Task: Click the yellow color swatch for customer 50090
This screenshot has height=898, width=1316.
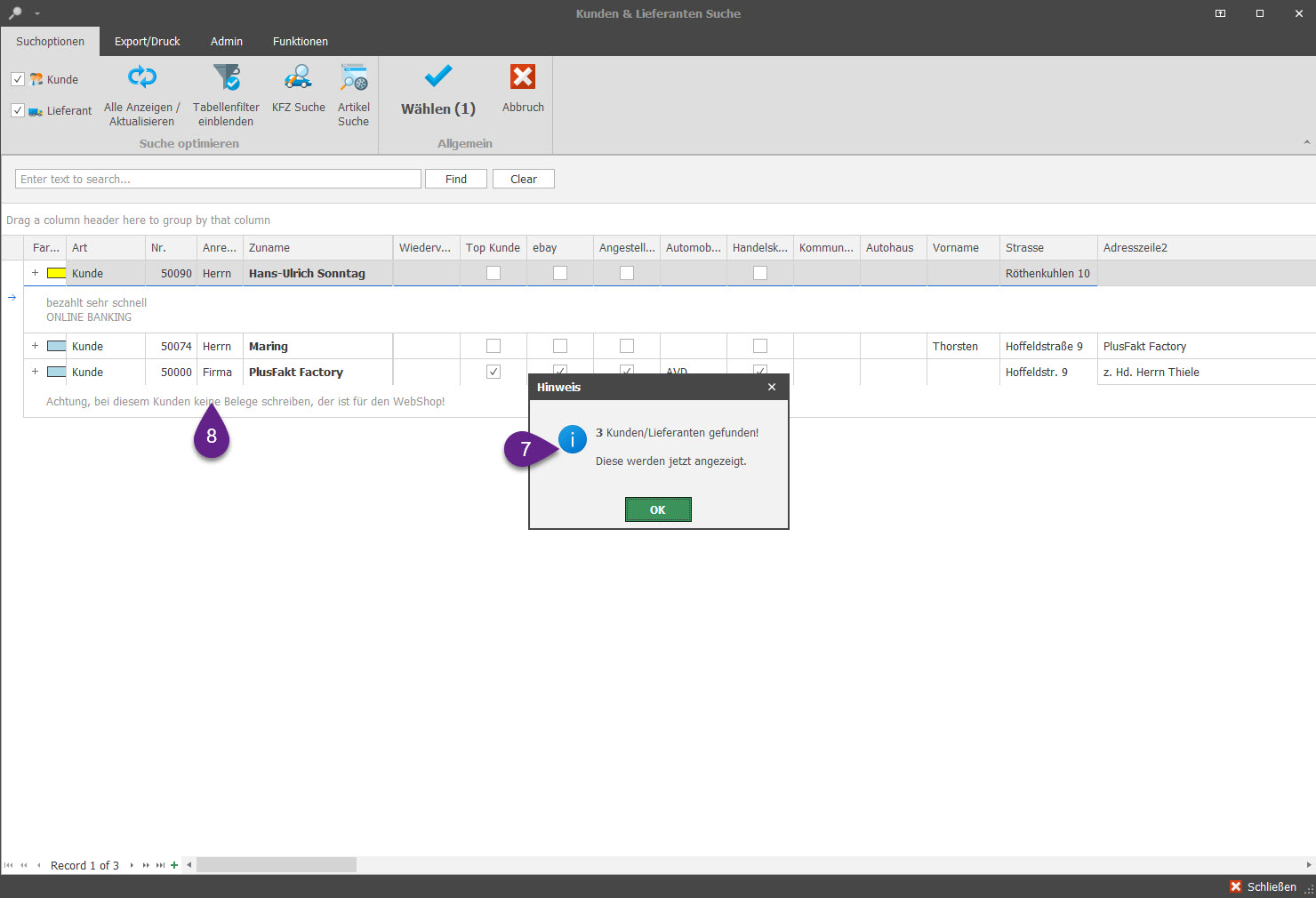Action: pyautogui.click(x=56, y=273)
